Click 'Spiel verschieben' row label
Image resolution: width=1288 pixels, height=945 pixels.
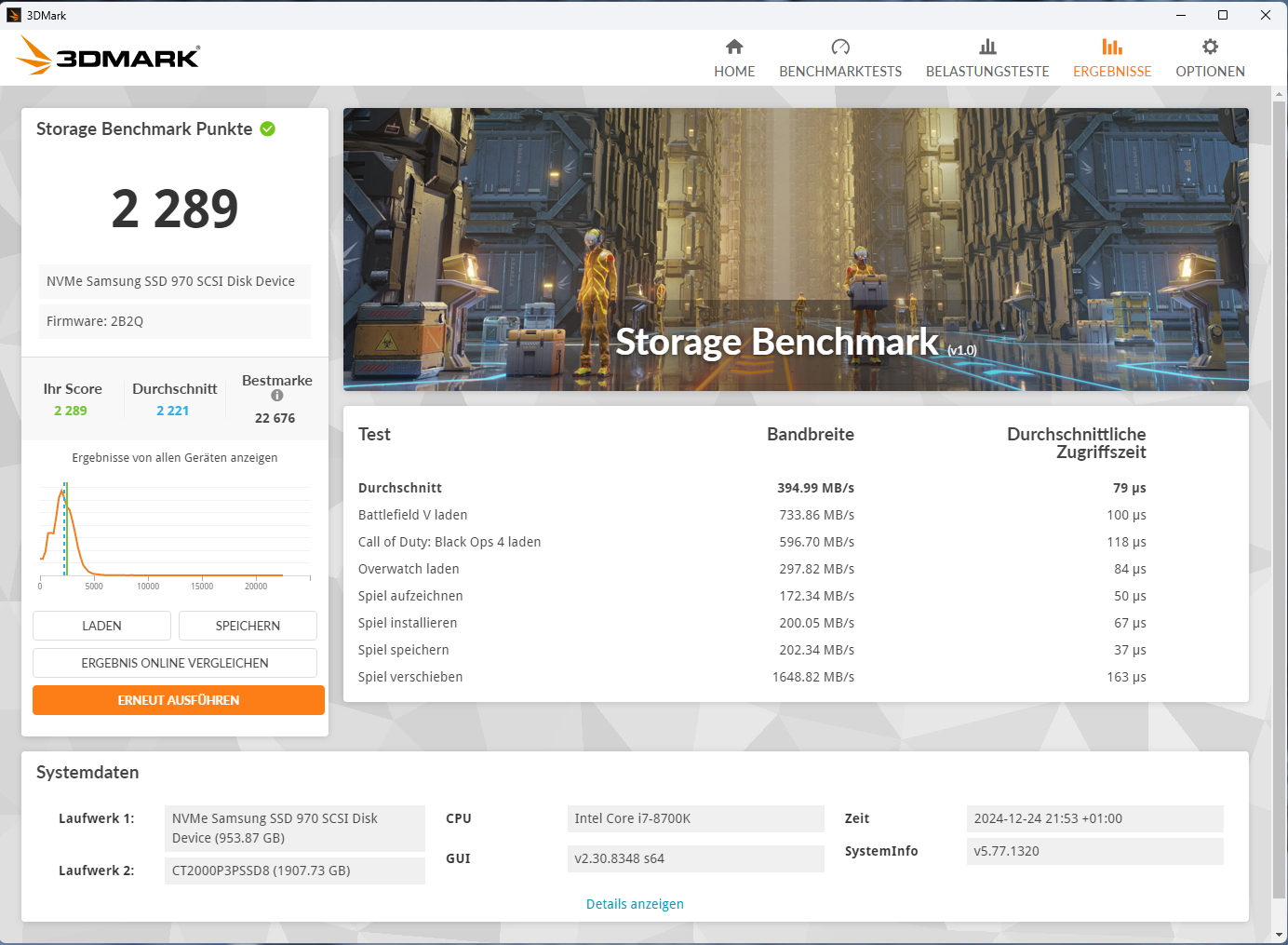tap(410, 677)
